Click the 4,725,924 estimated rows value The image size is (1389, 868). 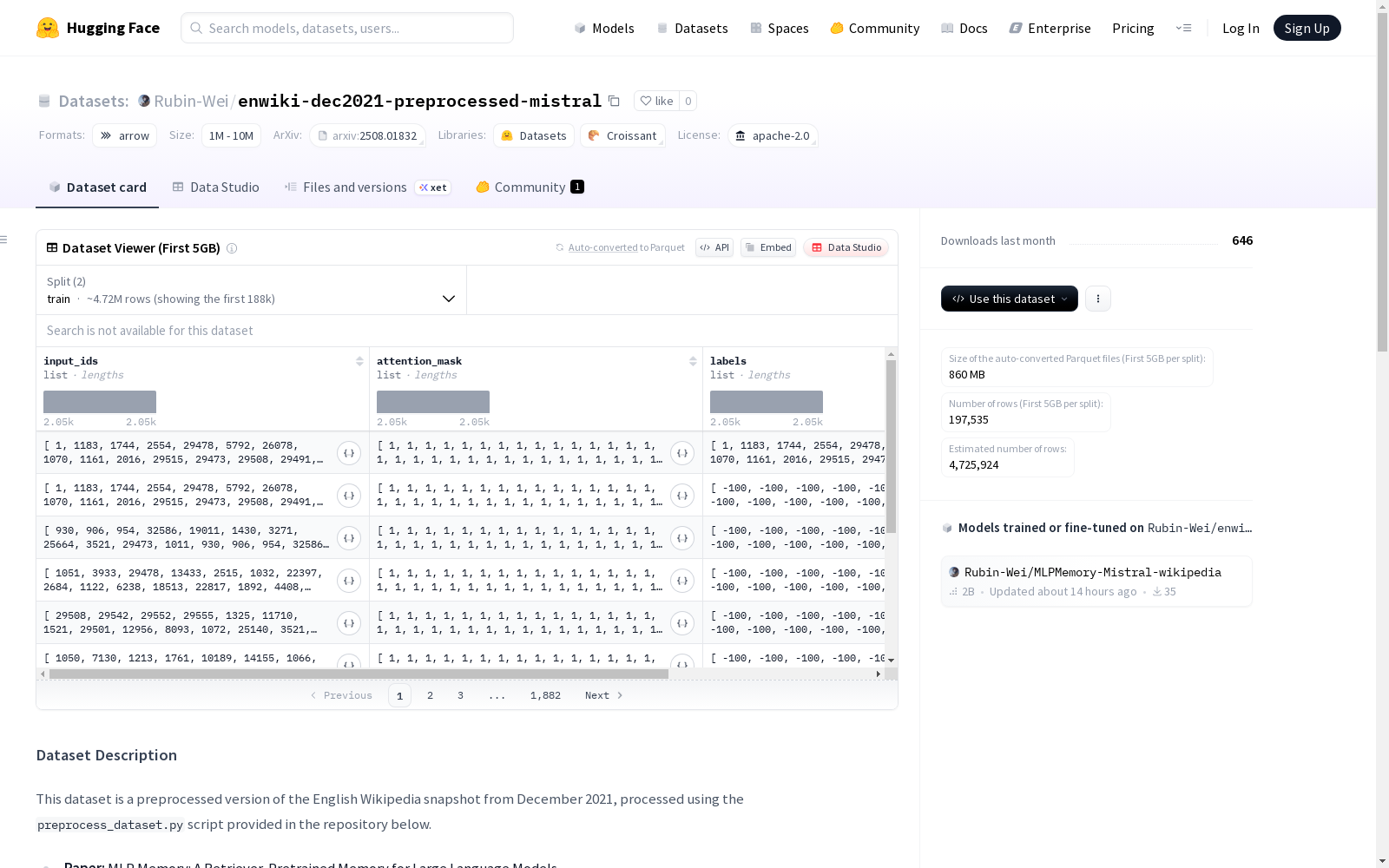(x=974, y=465)
